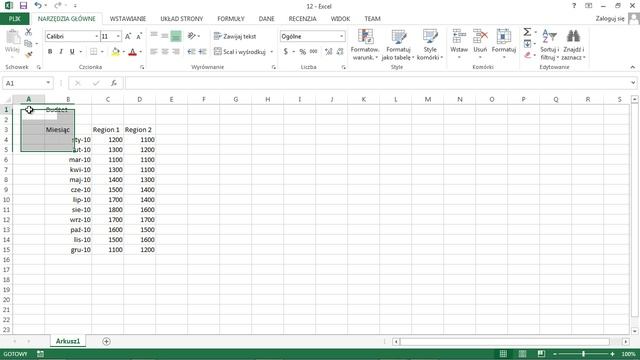Toggle Zawijaj tekst wrap text
Viewport: 640px width, 360px height.
pyautogui.click(x=235, y=36)
